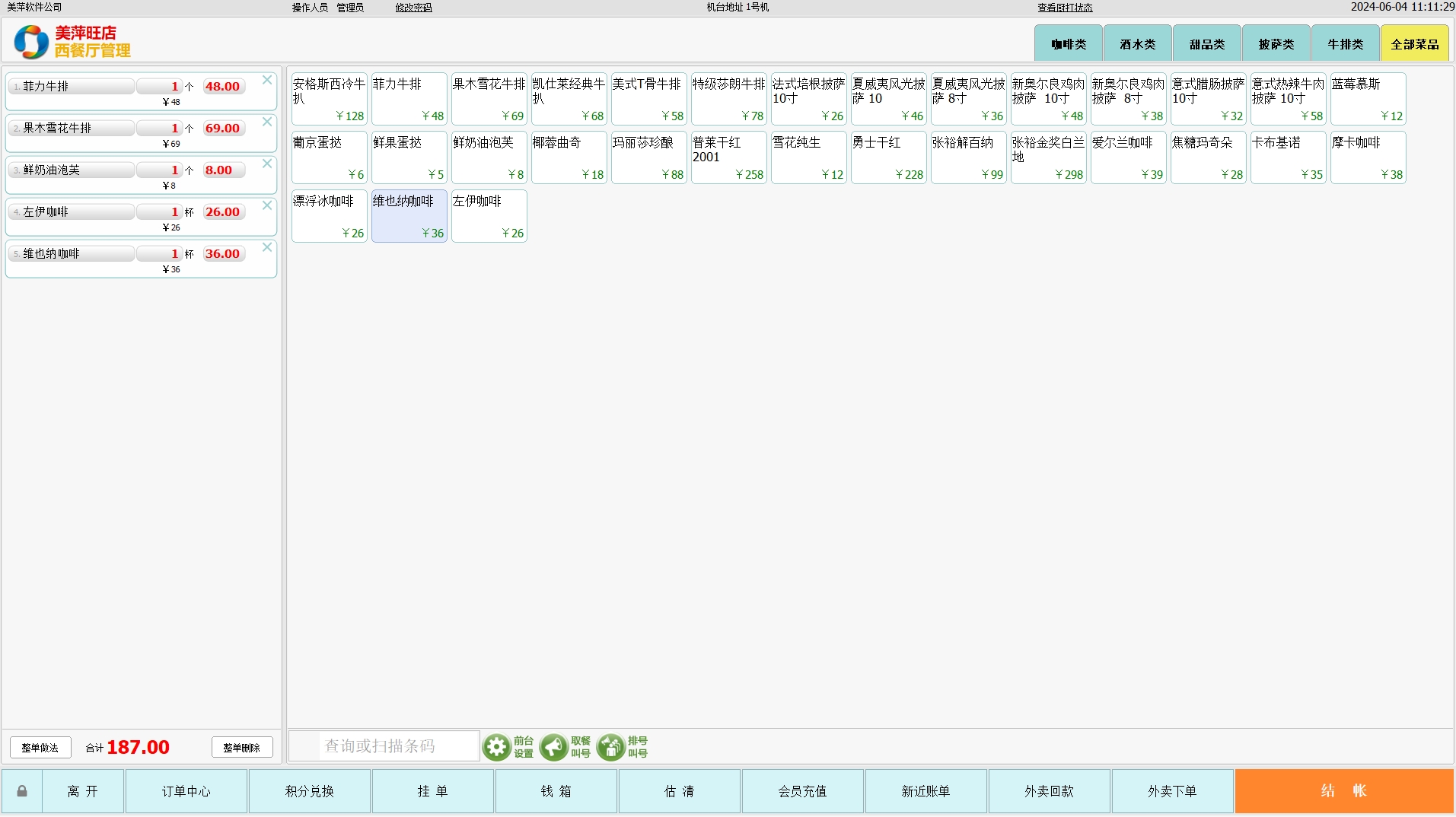Open front desk settings gear icon

(x=497, y=747)
